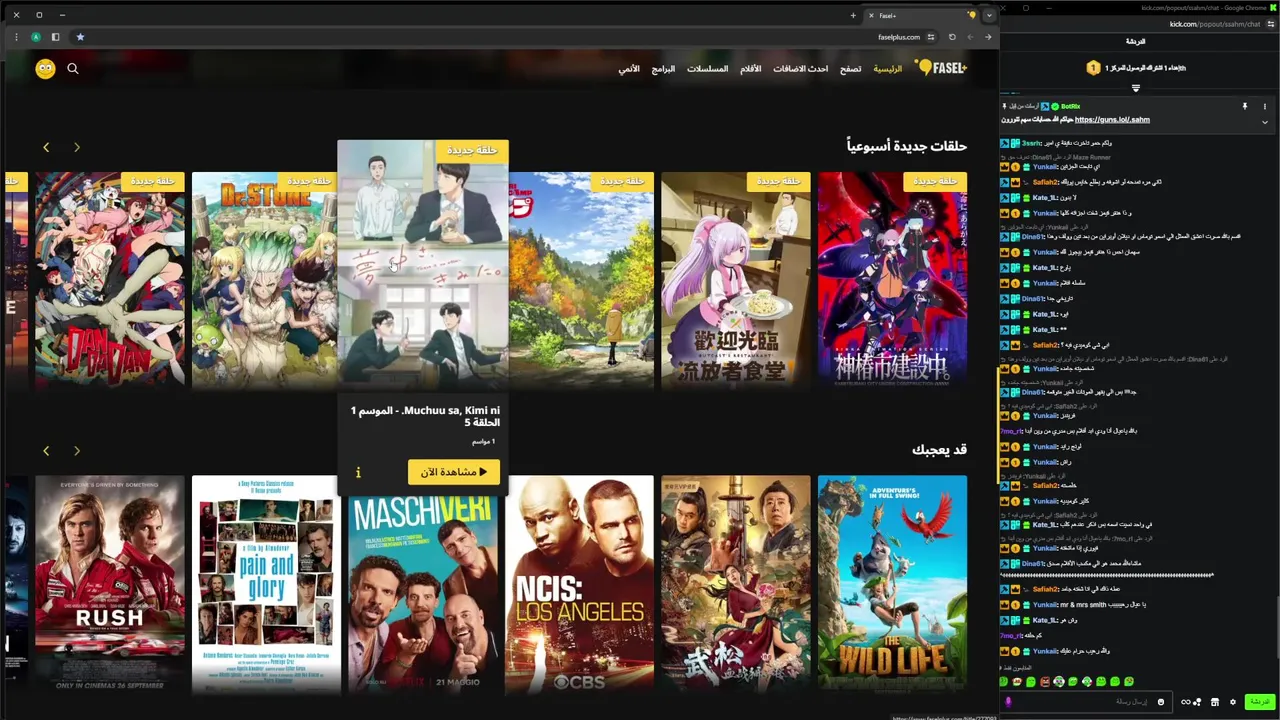Next arrow for weekly new episodes carousel
The height and width of the screenshot is (720, 1280).
click(x=46, y=147)
